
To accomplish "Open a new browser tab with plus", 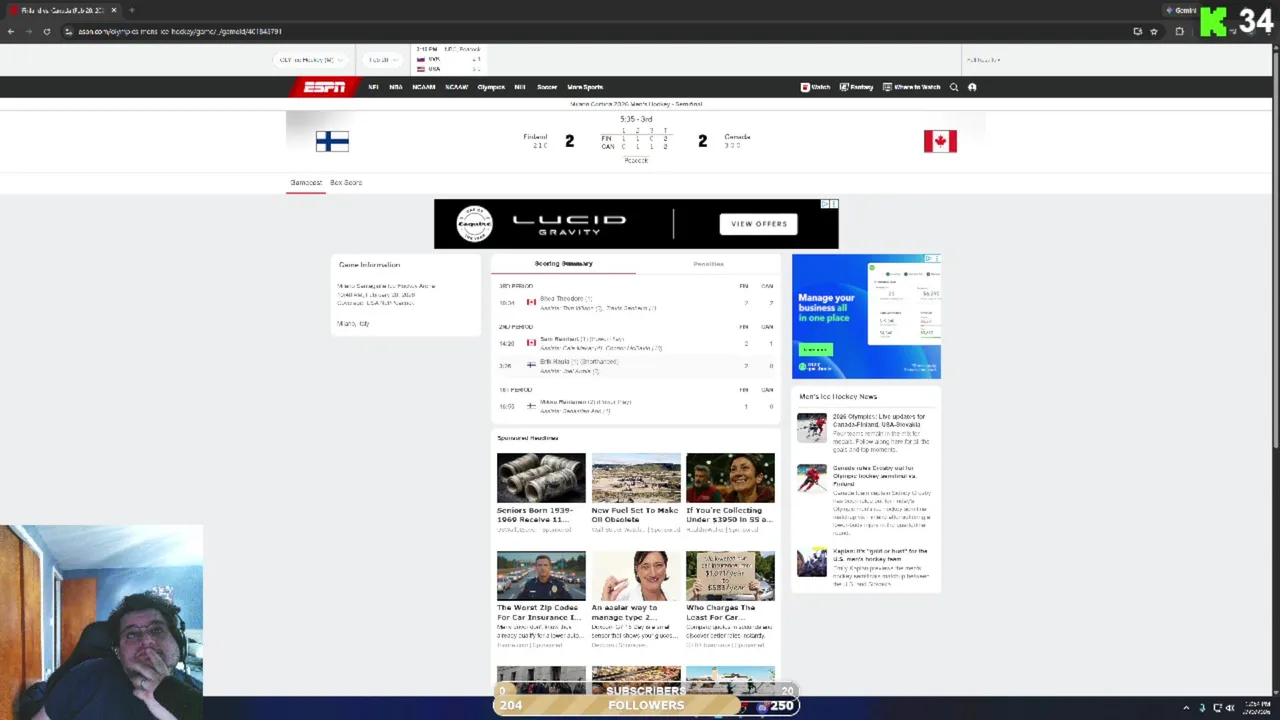I will [x=131, y=10].
